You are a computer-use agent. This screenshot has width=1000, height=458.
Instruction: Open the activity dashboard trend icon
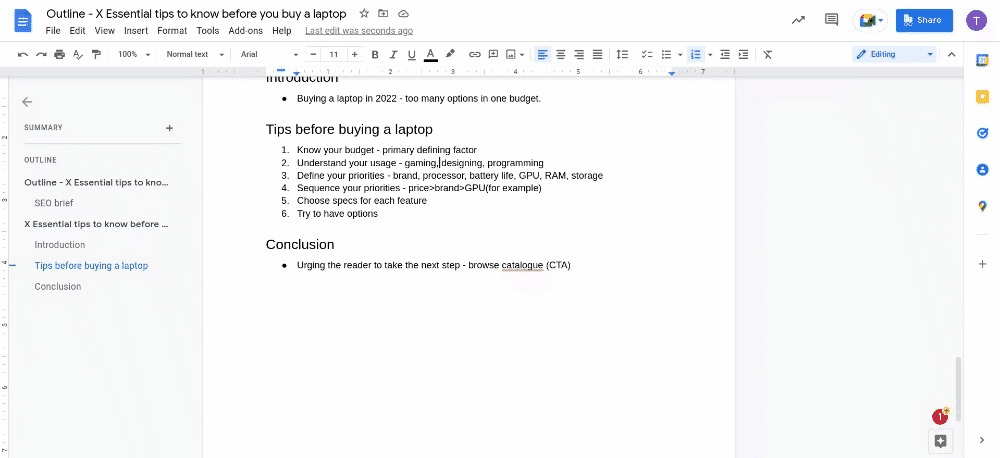(x=798, y=20)
